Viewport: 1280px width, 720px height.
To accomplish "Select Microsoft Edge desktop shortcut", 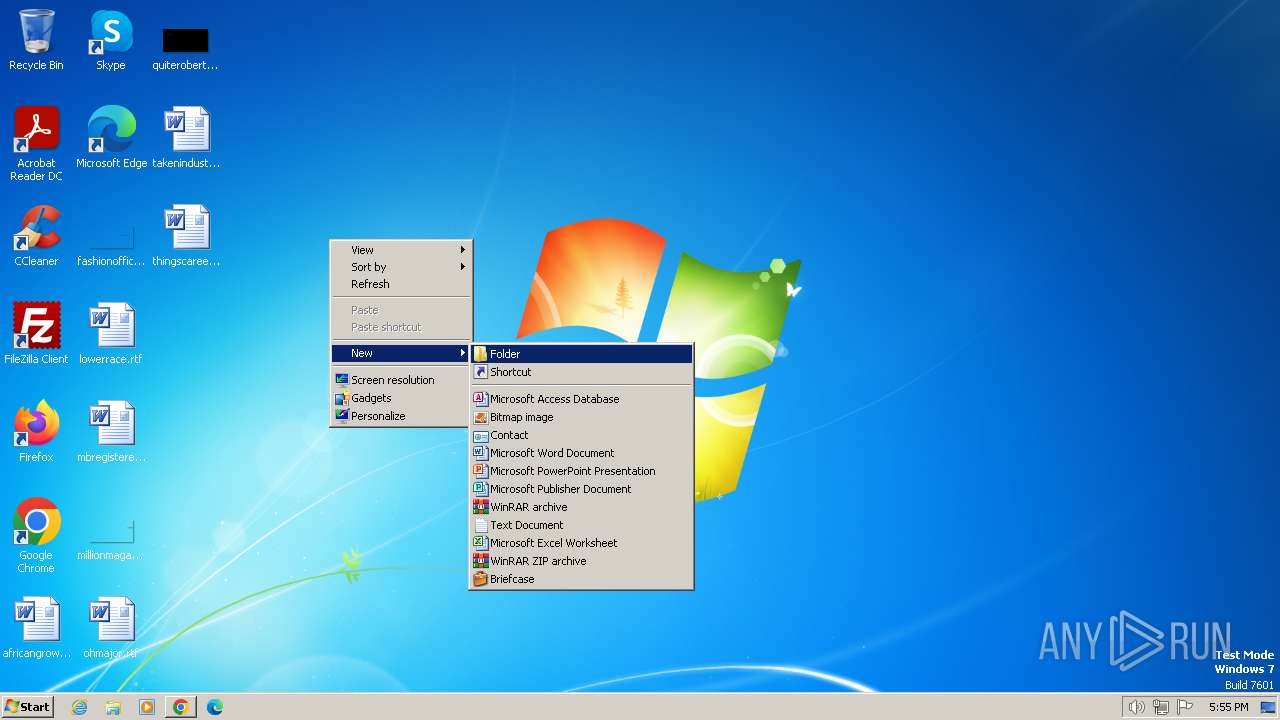I will coord(111,138).
